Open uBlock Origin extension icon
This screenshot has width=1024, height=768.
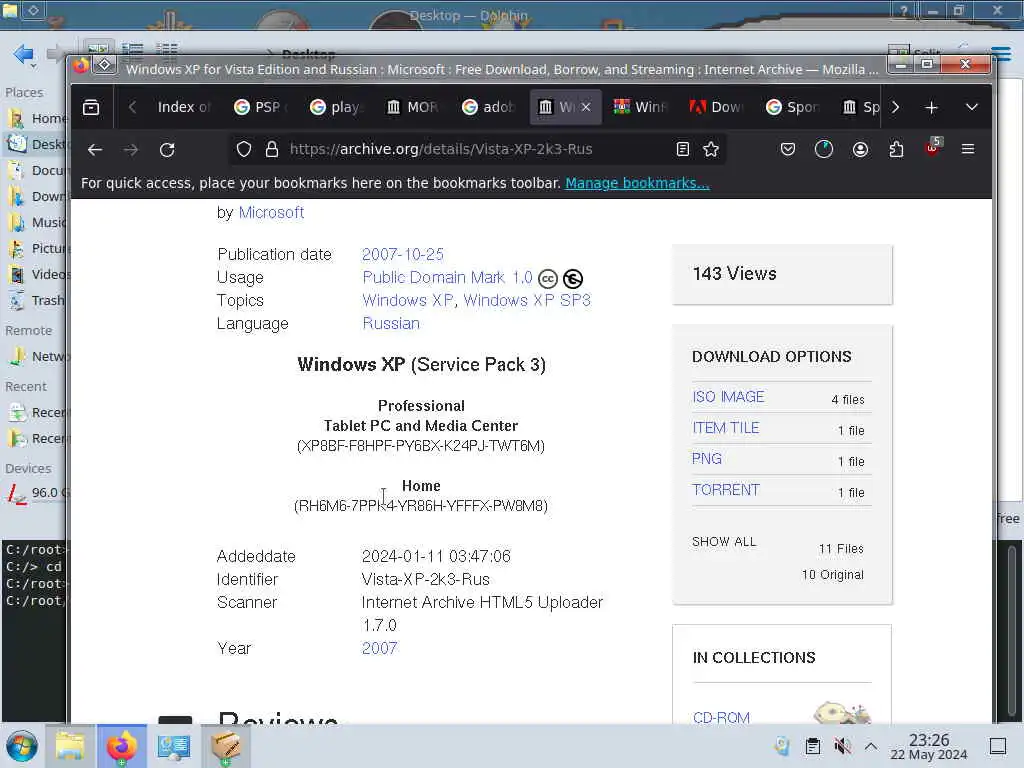tap(933, 148)
